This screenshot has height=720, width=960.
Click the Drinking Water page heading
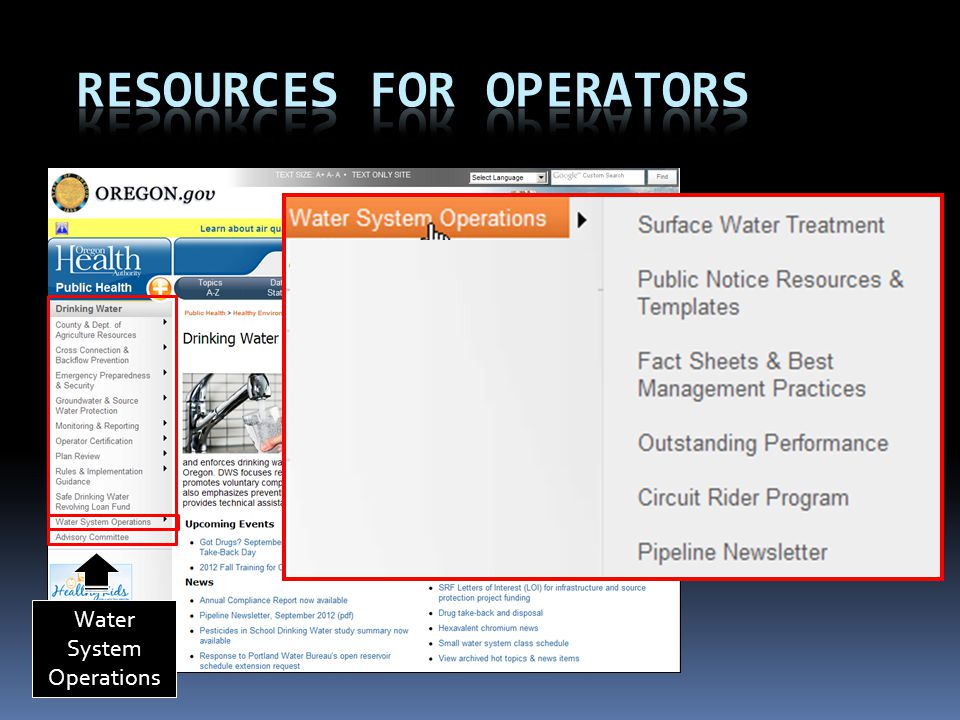click(230, 339)
